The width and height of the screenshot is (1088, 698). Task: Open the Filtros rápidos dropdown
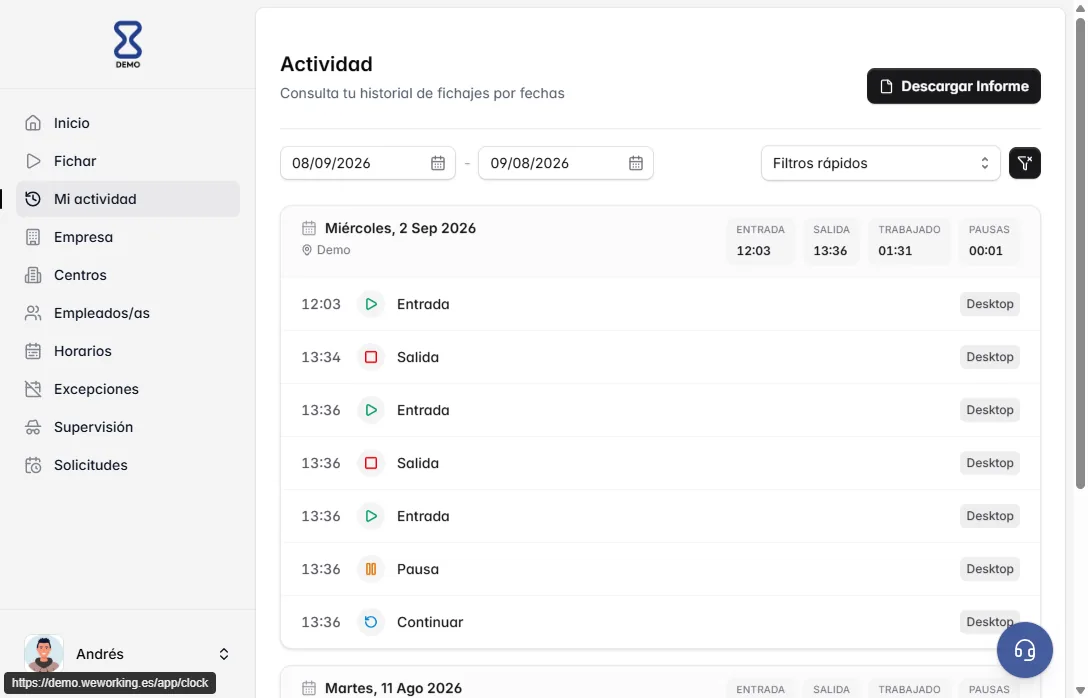click(881, 163)
